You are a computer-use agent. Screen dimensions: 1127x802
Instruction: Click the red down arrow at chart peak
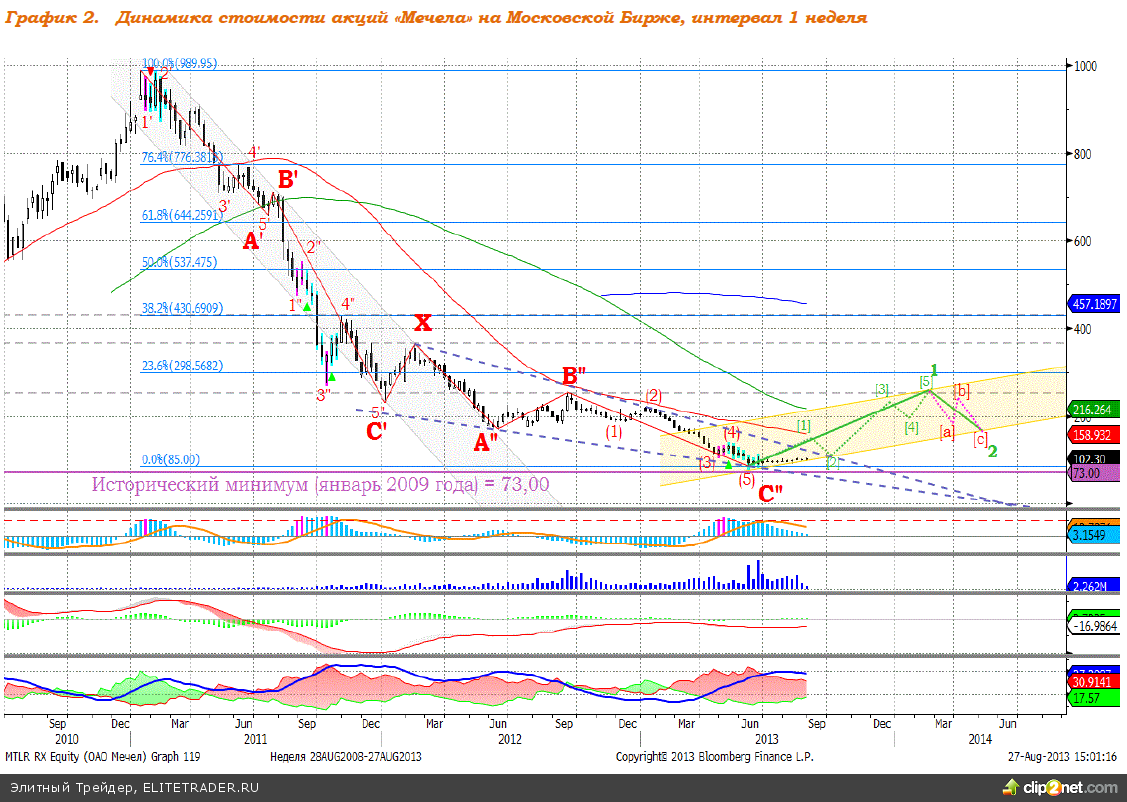pyautogui.click(x=150, y=72)
